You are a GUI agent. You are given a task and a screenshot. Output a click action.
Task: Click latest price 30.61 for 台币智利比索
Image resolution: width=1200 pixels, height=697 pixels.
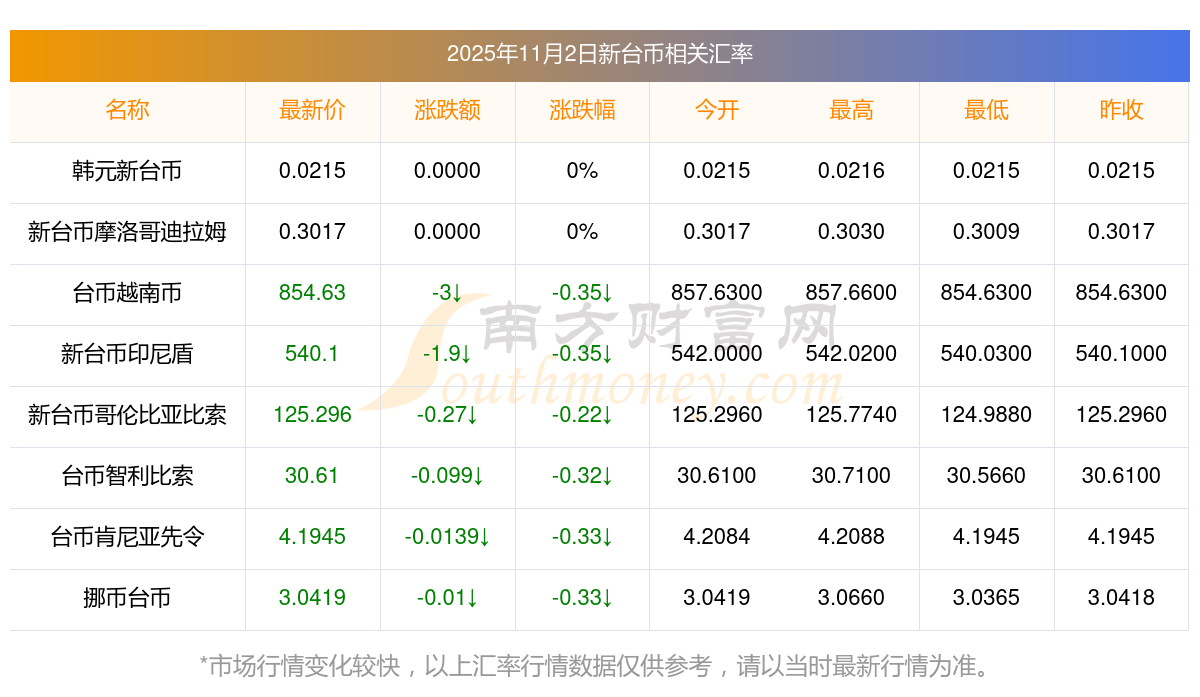click(312, 476)
